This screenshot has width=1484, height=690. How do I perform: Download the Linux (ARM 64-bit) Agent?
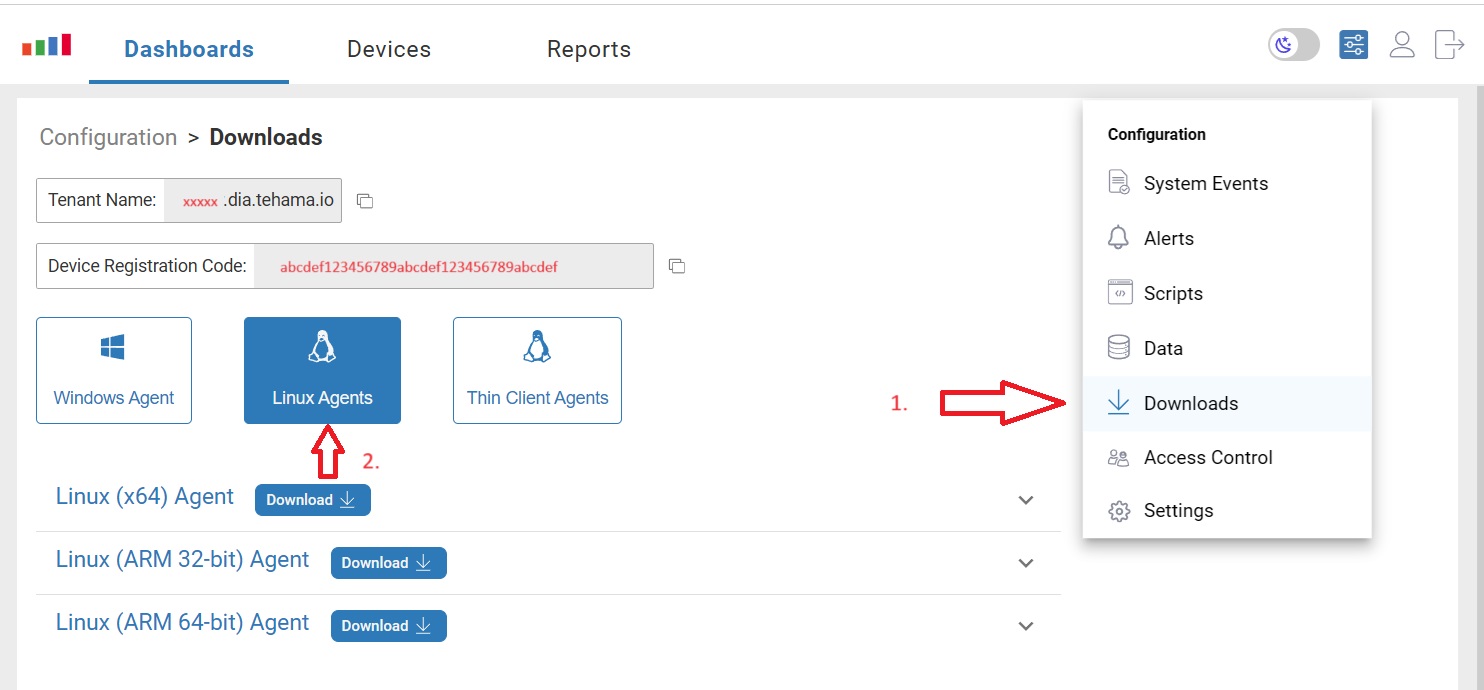[x=388, y=625]
